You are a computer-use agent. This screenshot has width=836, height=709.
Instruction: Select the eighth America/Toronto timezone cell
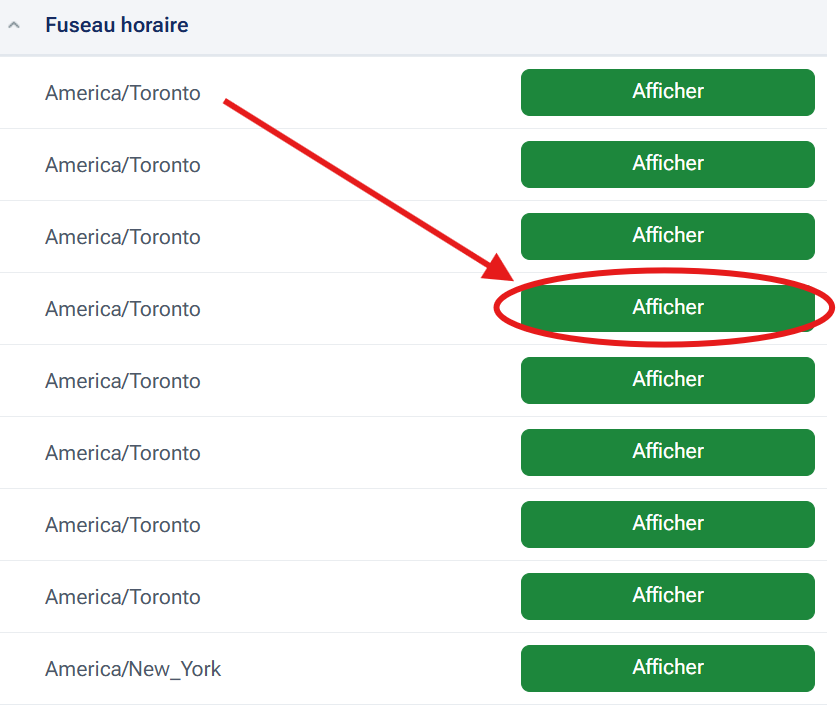123,597
